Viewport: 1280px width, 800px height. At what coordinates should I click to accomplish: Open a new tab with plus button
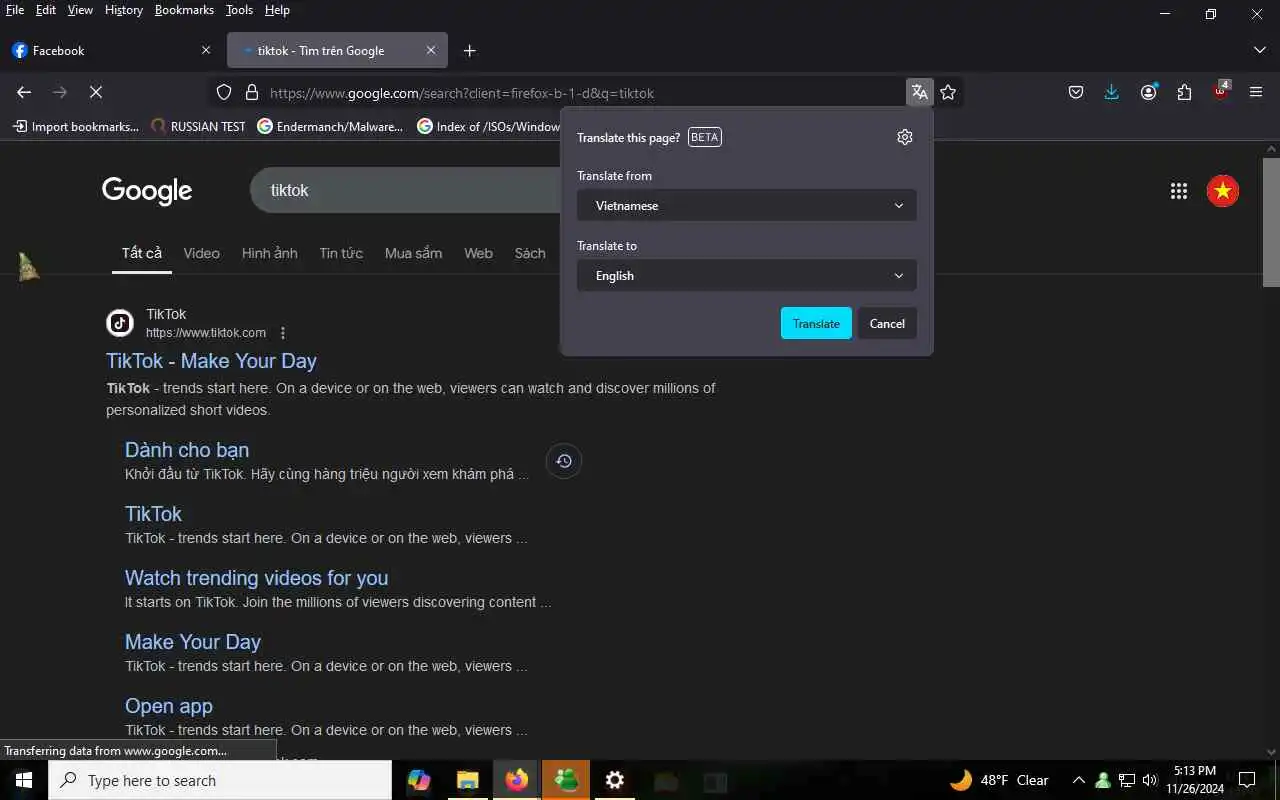(x=470, y=51)
